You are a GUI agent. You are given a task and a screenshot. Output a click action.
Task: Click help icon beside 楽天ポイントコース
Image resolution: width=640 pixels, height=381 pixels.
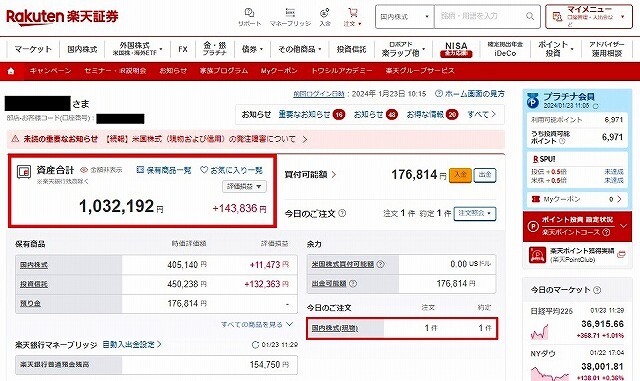(606, 232)
